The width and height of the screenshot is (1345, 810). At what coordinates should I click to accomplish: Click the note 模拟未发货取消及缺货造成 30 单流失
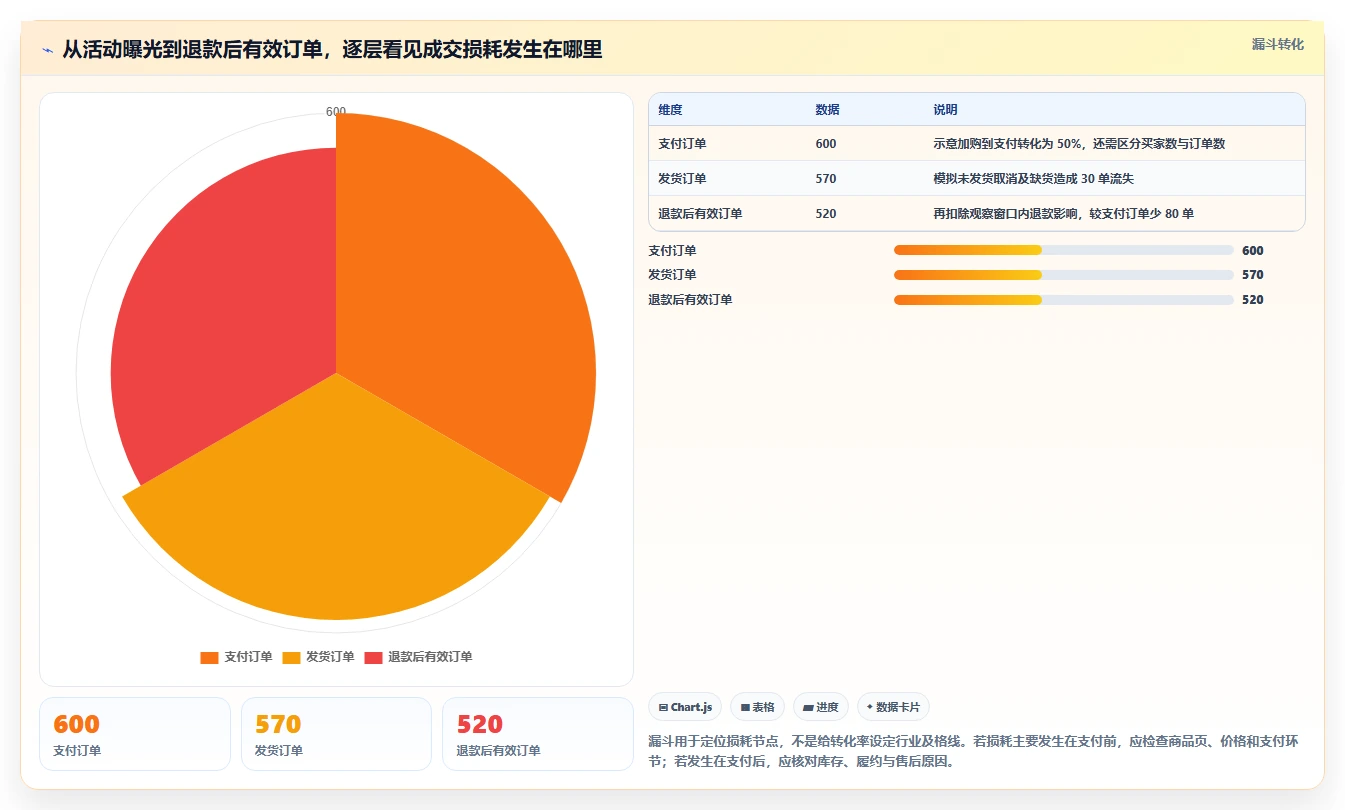pos(1033,179)
